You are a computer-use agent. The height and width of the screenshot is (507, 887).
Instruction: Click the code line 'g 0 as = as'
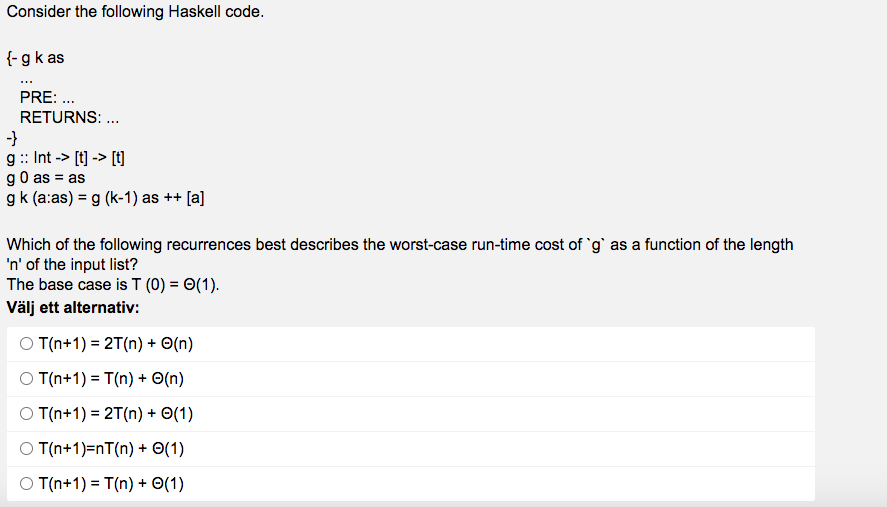tap(45, 178)
